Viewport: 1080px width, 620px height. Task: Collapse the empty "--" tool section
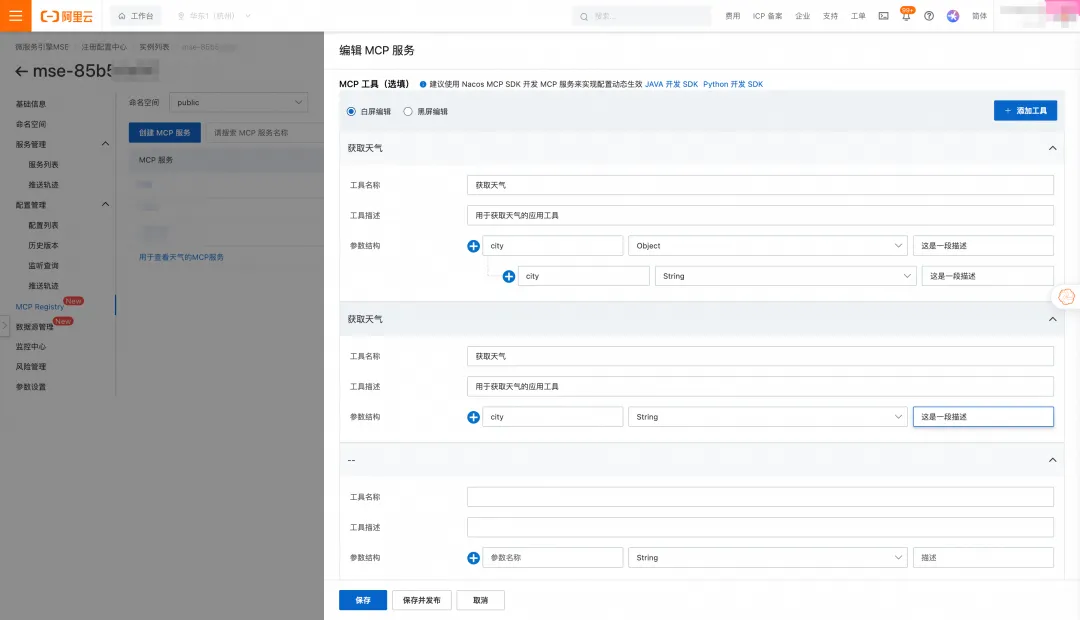[x=1051, y=460]
